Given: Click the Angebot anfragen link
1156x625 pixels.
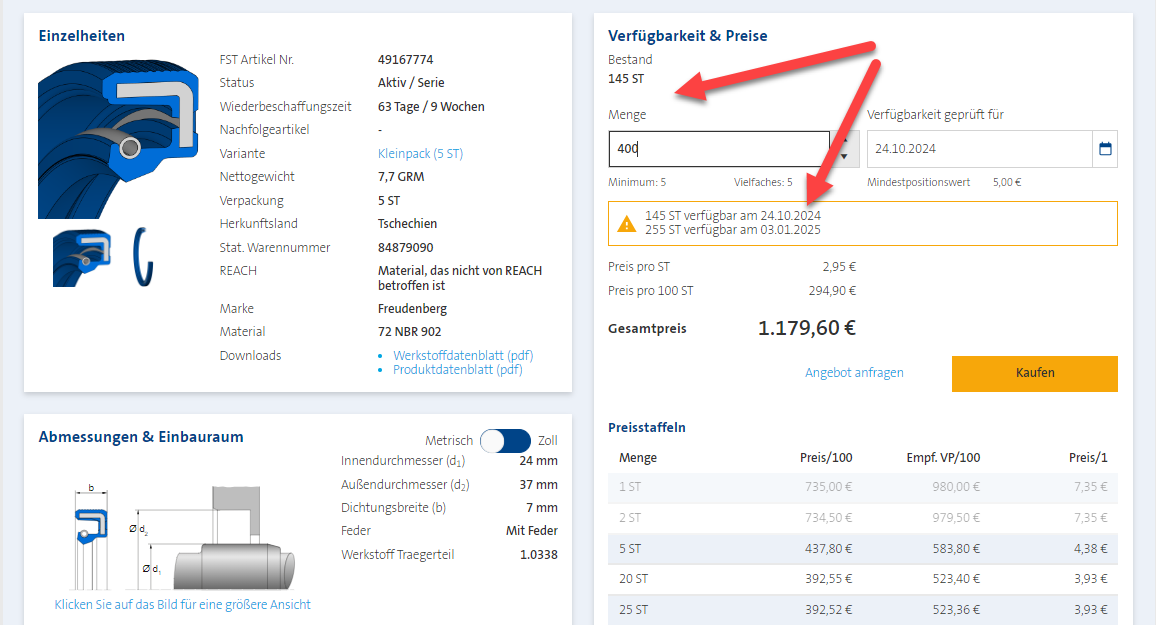Looking at the screenshot, I should 854,373.
